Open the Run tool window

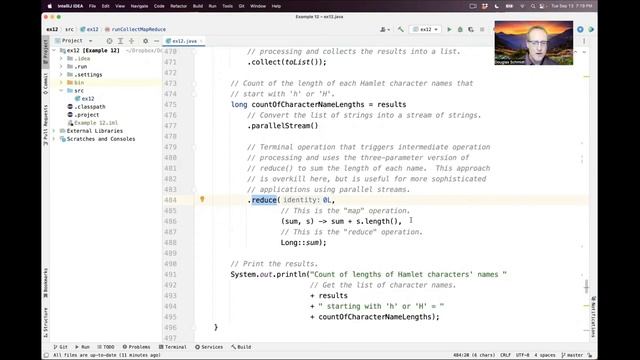(82, 347)
